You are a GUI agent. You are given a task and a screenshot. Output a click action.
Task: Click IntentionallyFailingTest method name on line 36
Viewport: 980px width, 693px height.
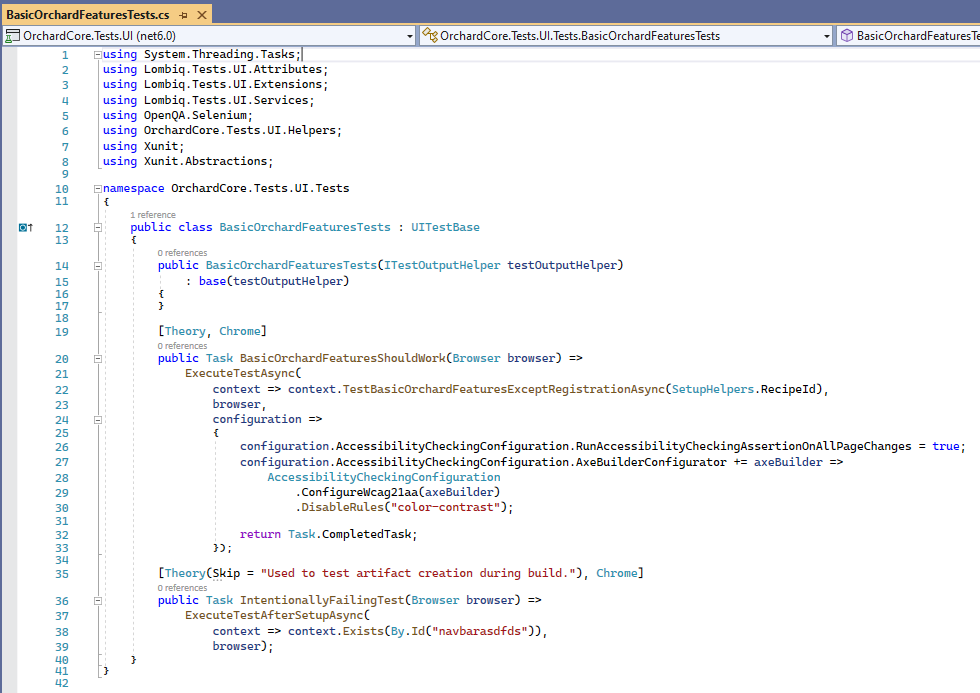[322, 600]
